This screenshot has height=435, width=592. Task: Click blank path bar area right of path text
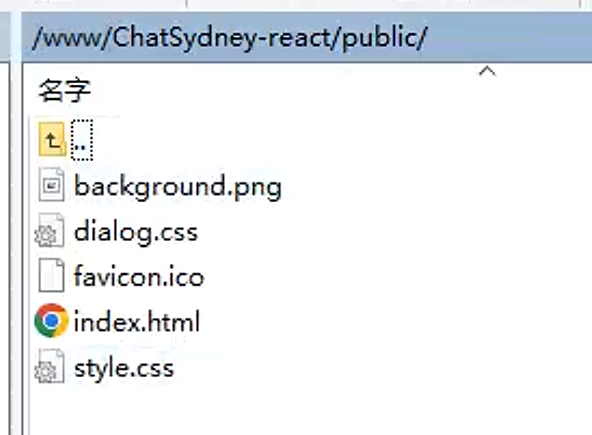pyautogui.click(x=510, y=37)
